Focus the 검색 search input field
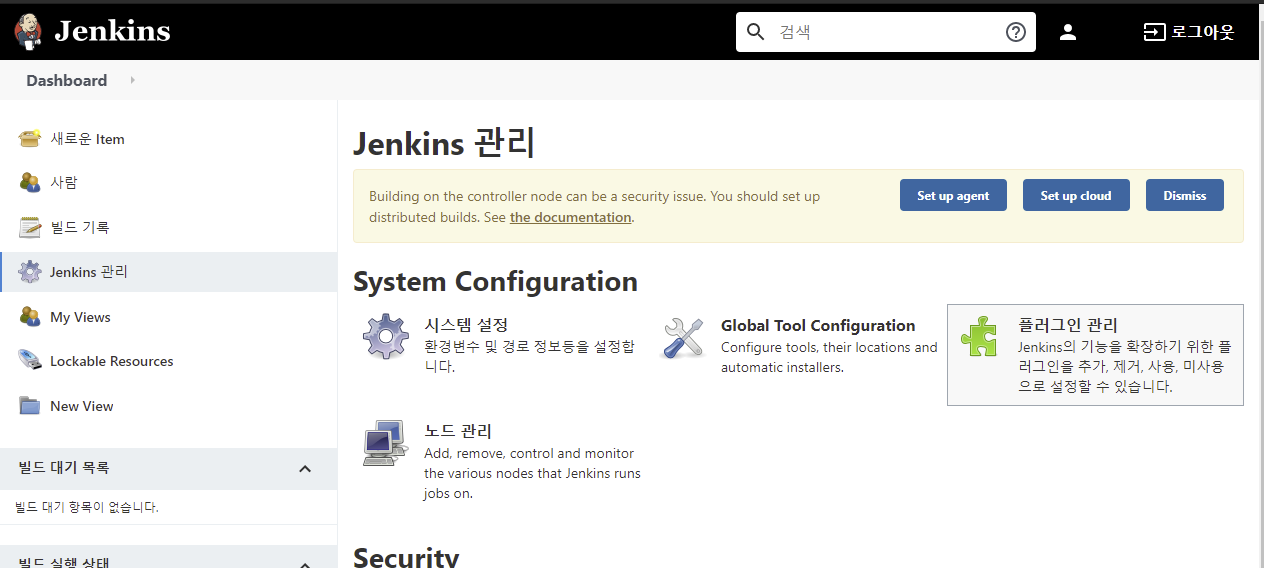Viewport: 1264px width, 568px height. click(886, 32)
